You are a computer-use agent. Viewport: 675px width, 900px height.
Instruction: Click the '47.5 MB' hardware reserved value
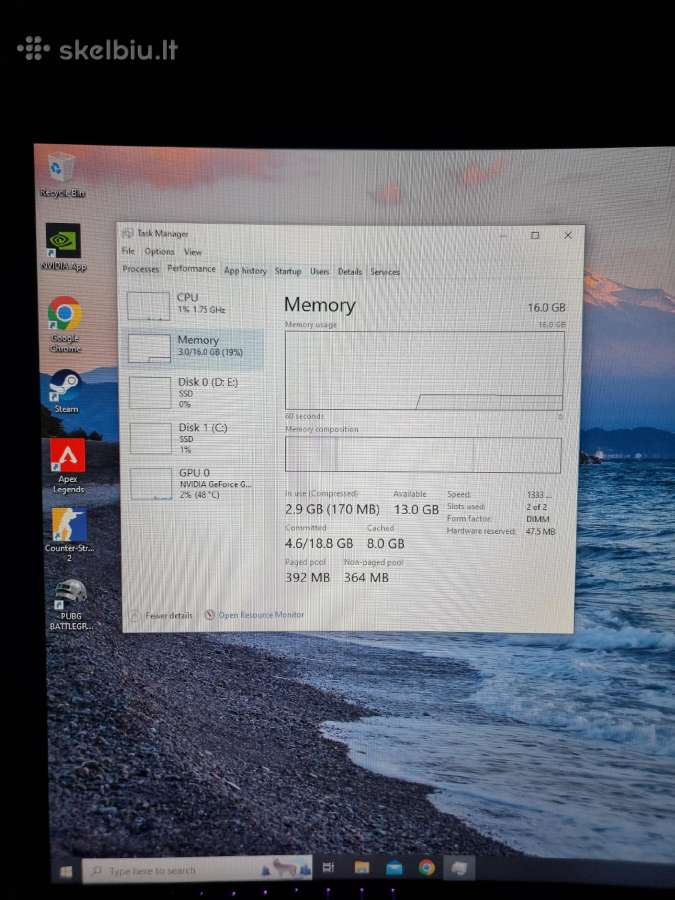(x=541, y=532)
